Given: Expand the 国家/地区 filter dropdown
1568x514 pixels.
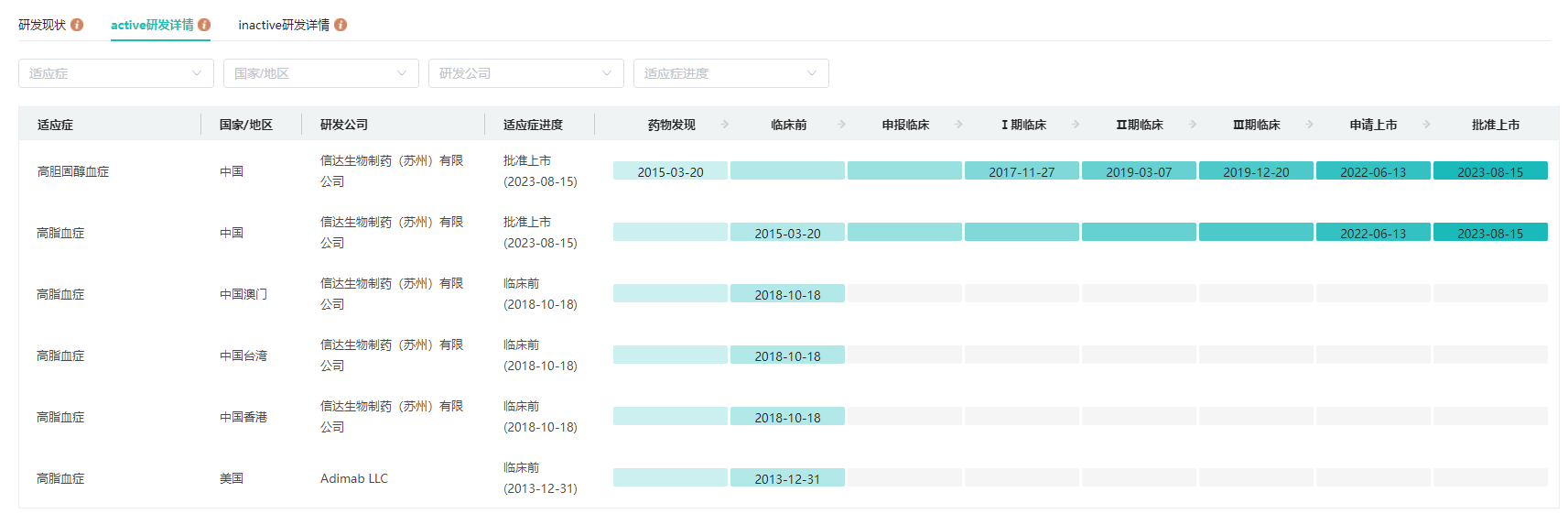Looking at the screenshot, I should 321,73.
